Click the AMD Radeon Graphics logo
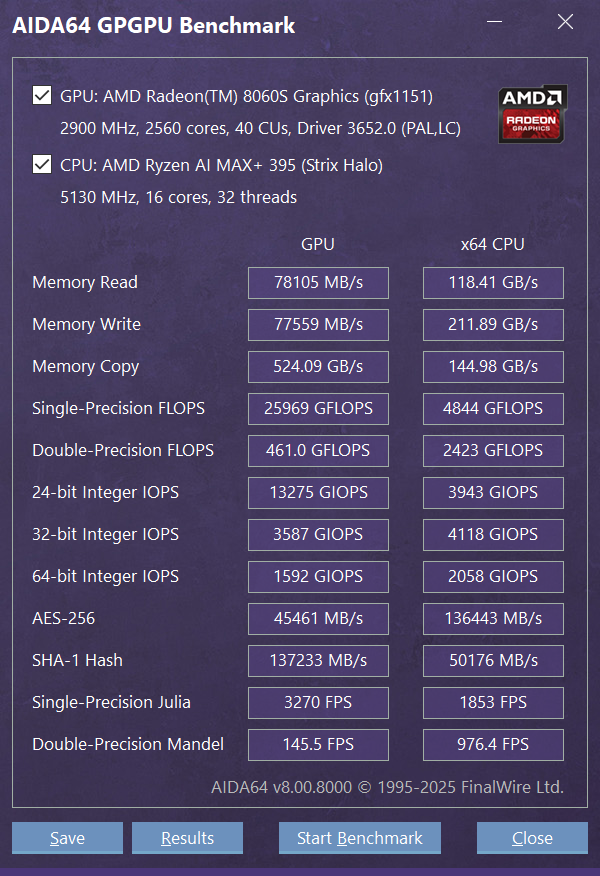Screen dimensions: 600x876 (x=532, y=113)
